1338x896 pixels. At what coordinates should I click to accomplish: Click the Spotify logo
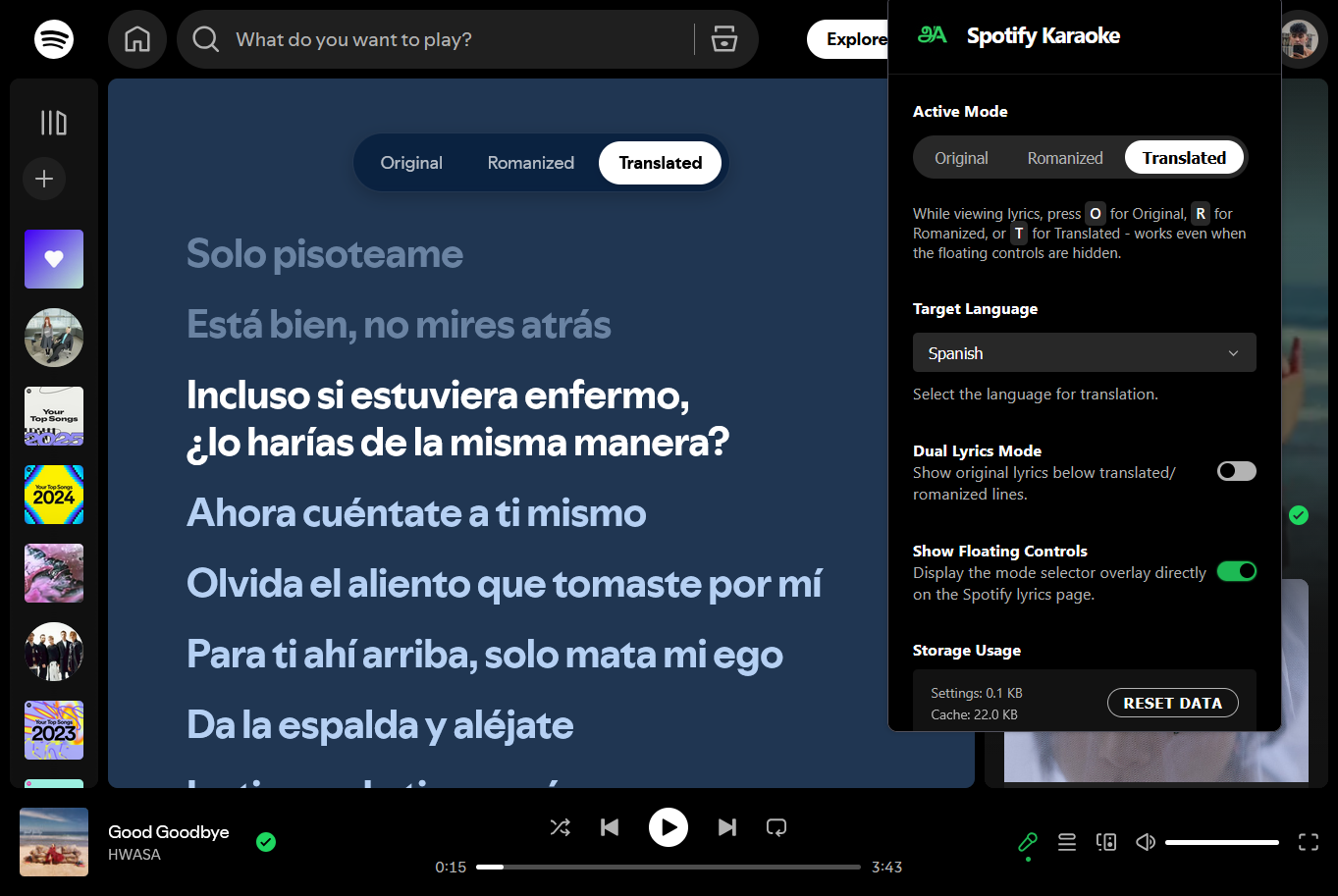[x=54, y=39]
